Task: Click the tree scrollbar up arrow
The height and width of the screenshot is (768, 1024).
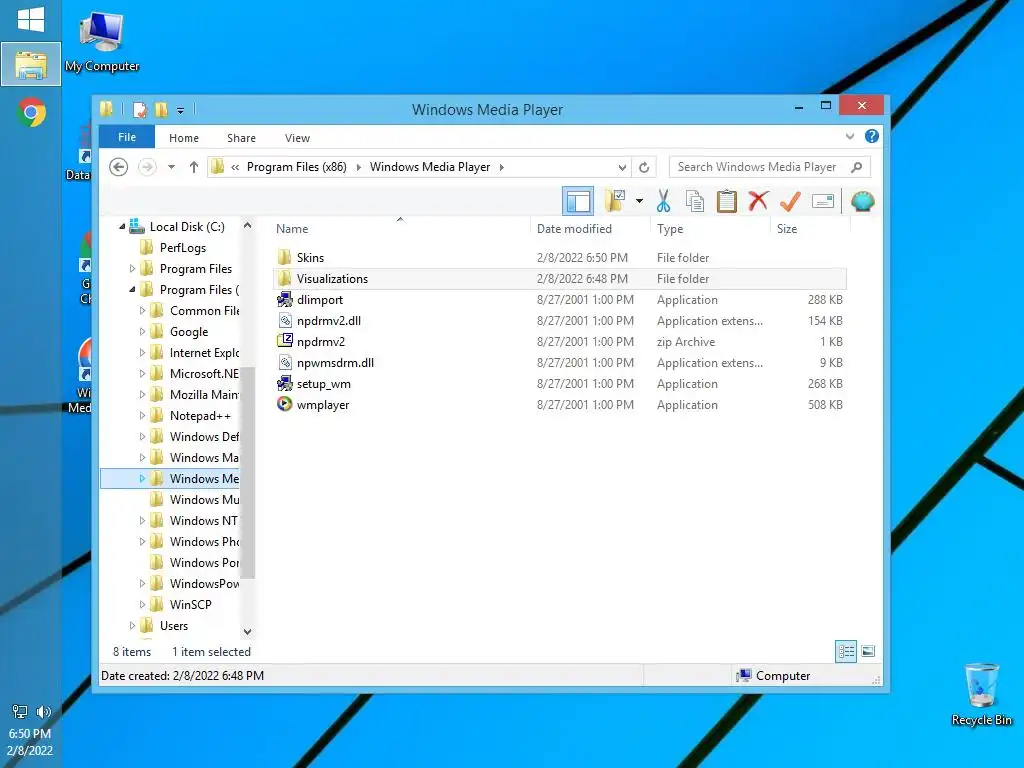Action: pyautogui.click(x=248, y=225)
